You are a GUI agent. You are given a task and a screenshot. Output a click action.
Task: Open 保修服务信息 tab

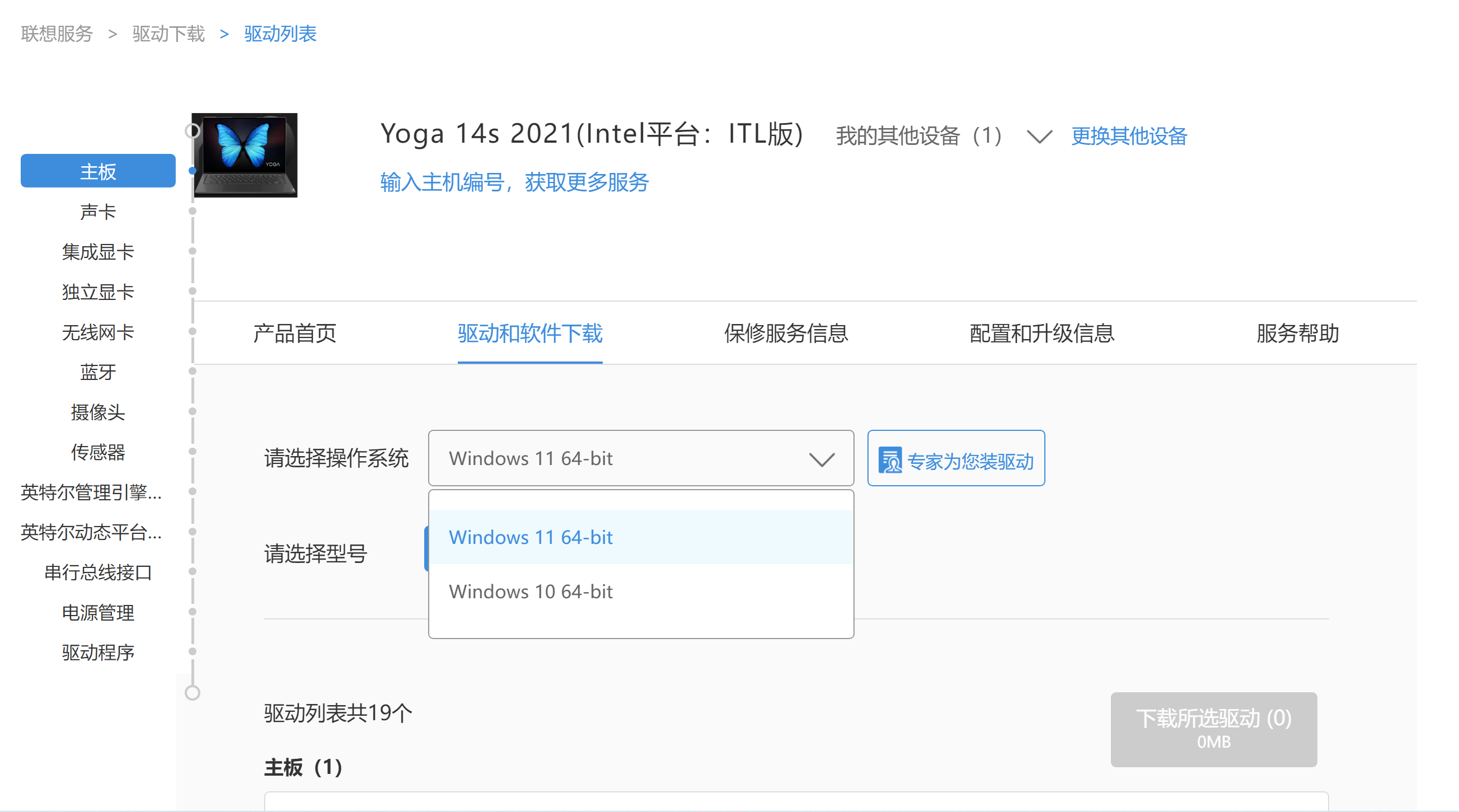pos(786,333)
